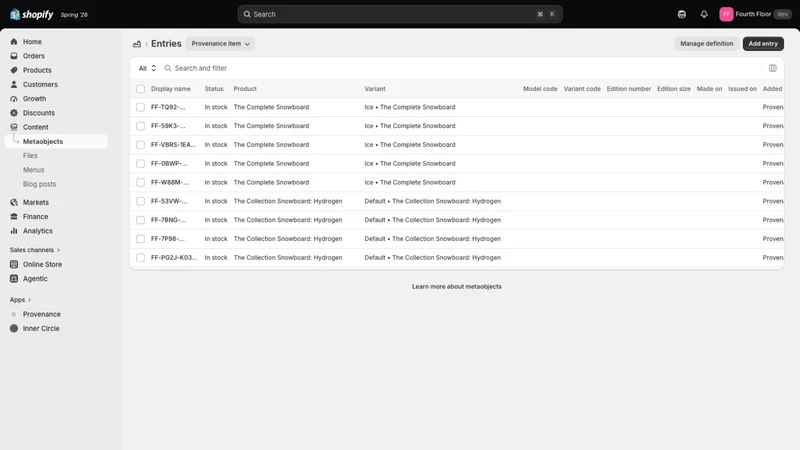800x450 pixels.
Task: Select the FF-PG2J-K03 entry checkbox
Action: tap(140, 258)
